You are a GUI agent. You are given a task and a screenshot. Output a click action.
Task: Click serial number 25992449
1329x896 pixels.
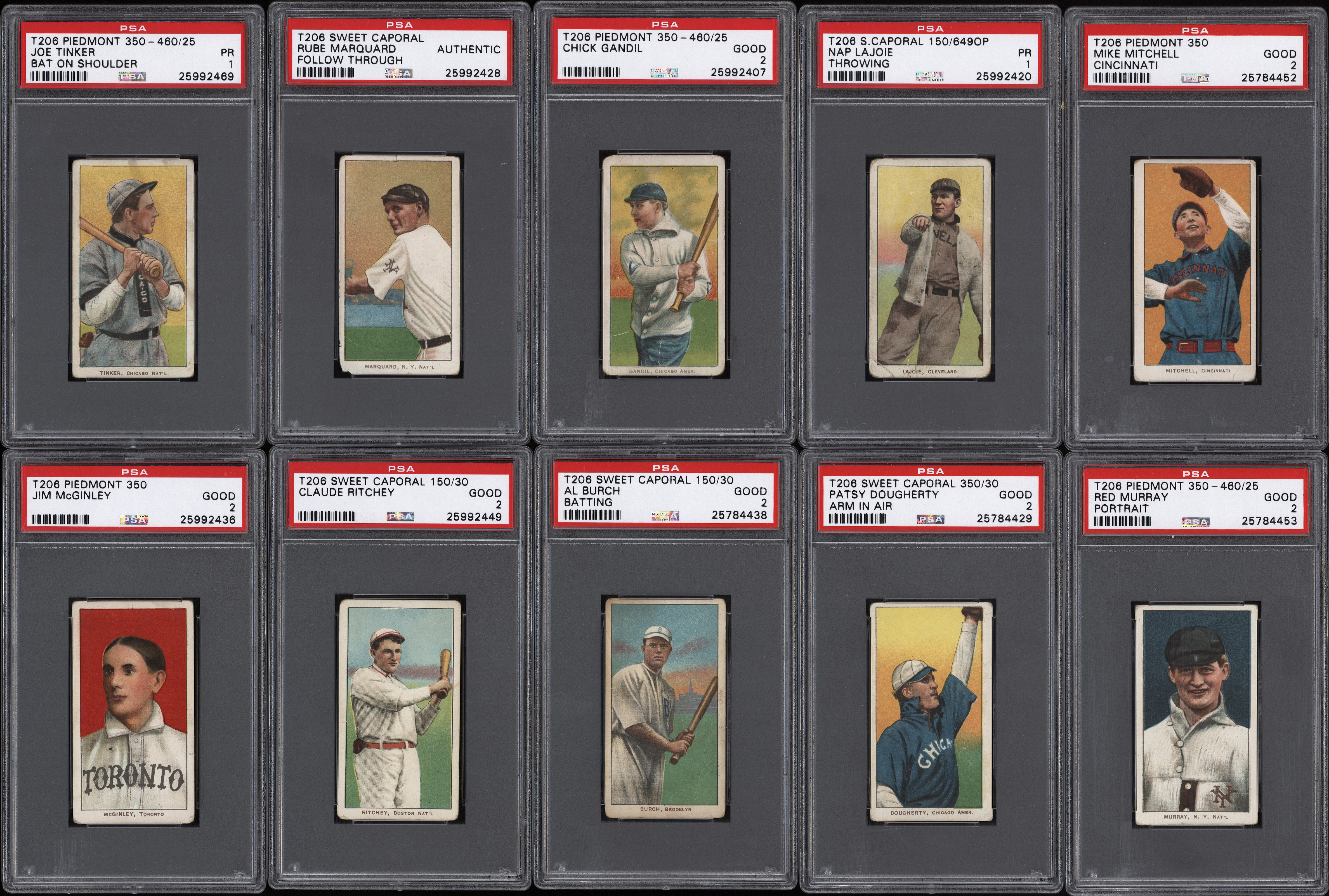(x=474, y=517)
